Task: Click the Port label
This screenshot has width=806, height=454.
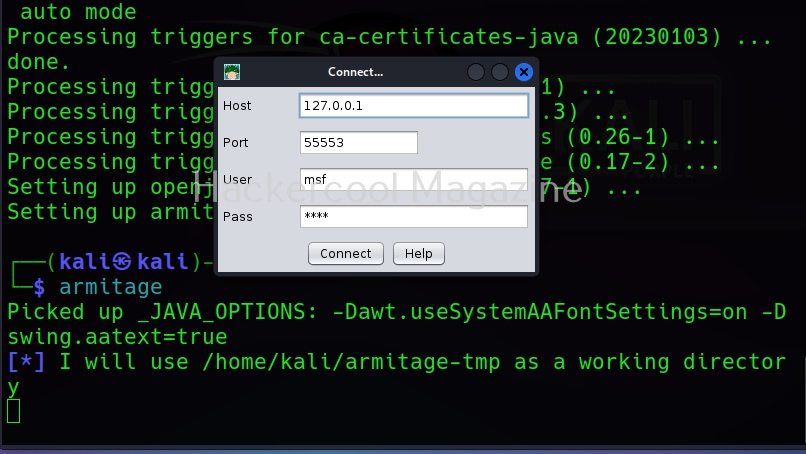Action: pyautogui.click(x=235, y=142)
